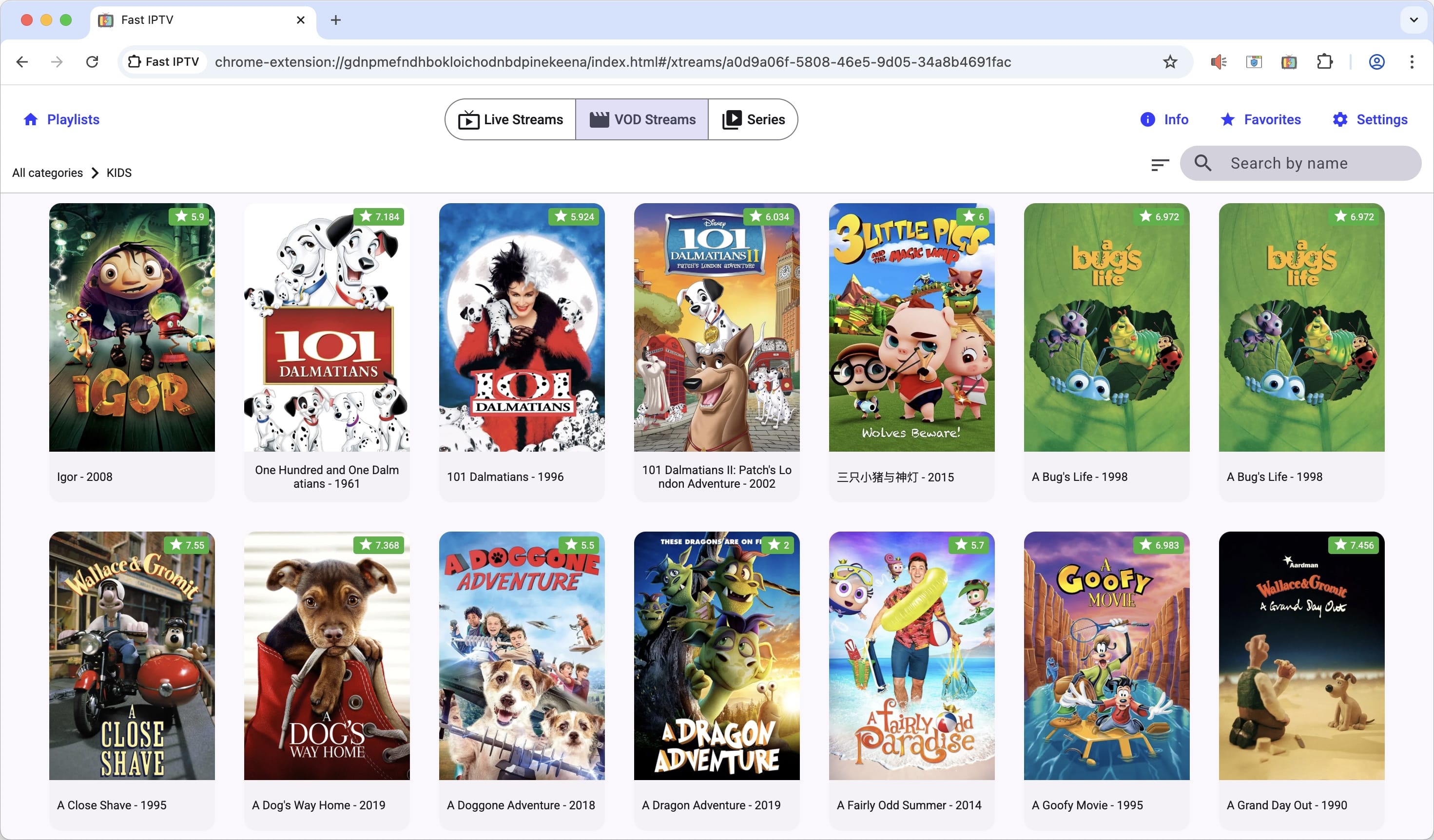Screen dimensions: 1434x840
Task: Open the 101 Dalmatians 1996 poster
Action: pos(522,327)
